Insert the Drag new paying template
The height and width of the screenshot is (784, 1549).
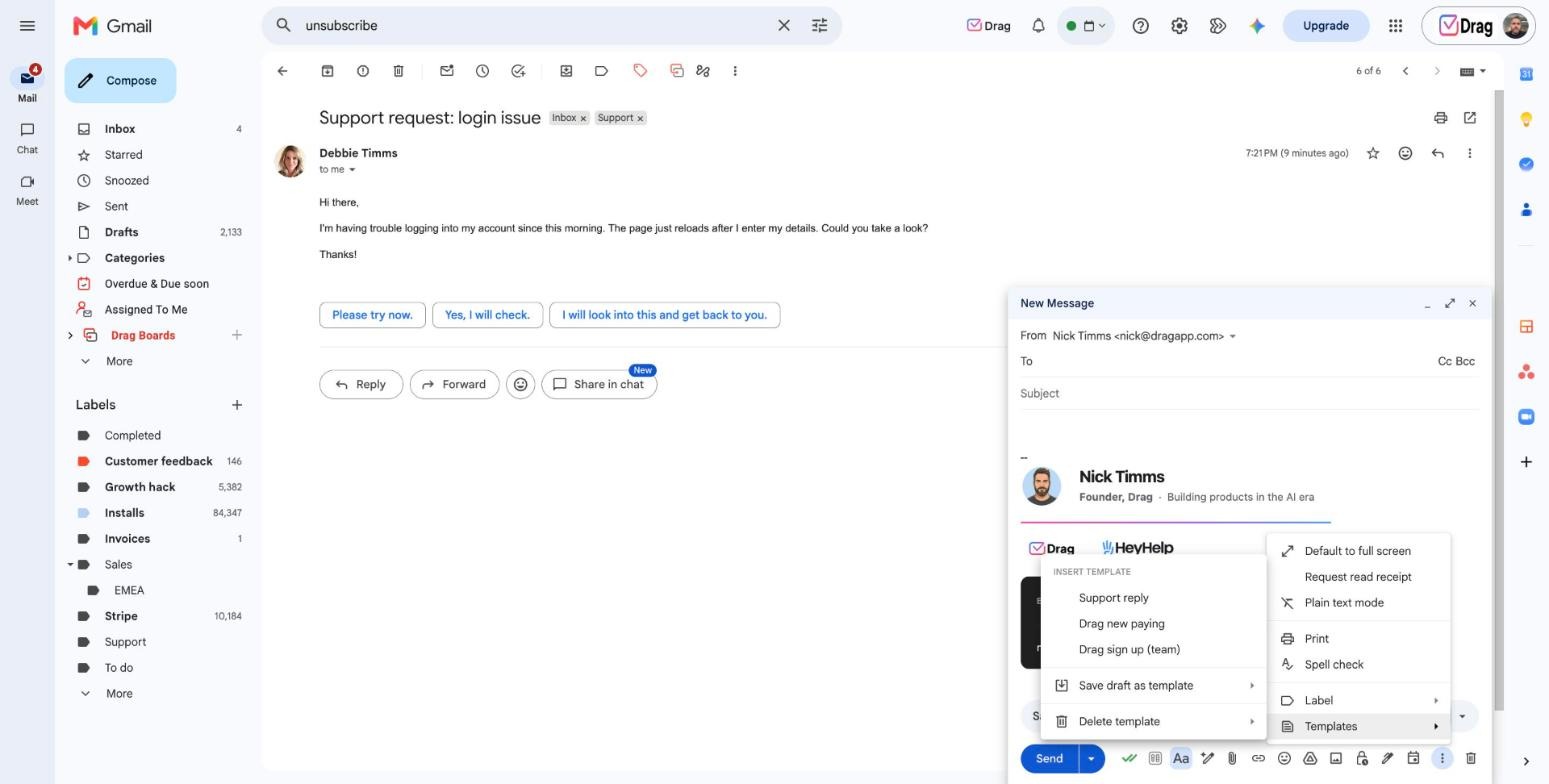(1154, 624)
